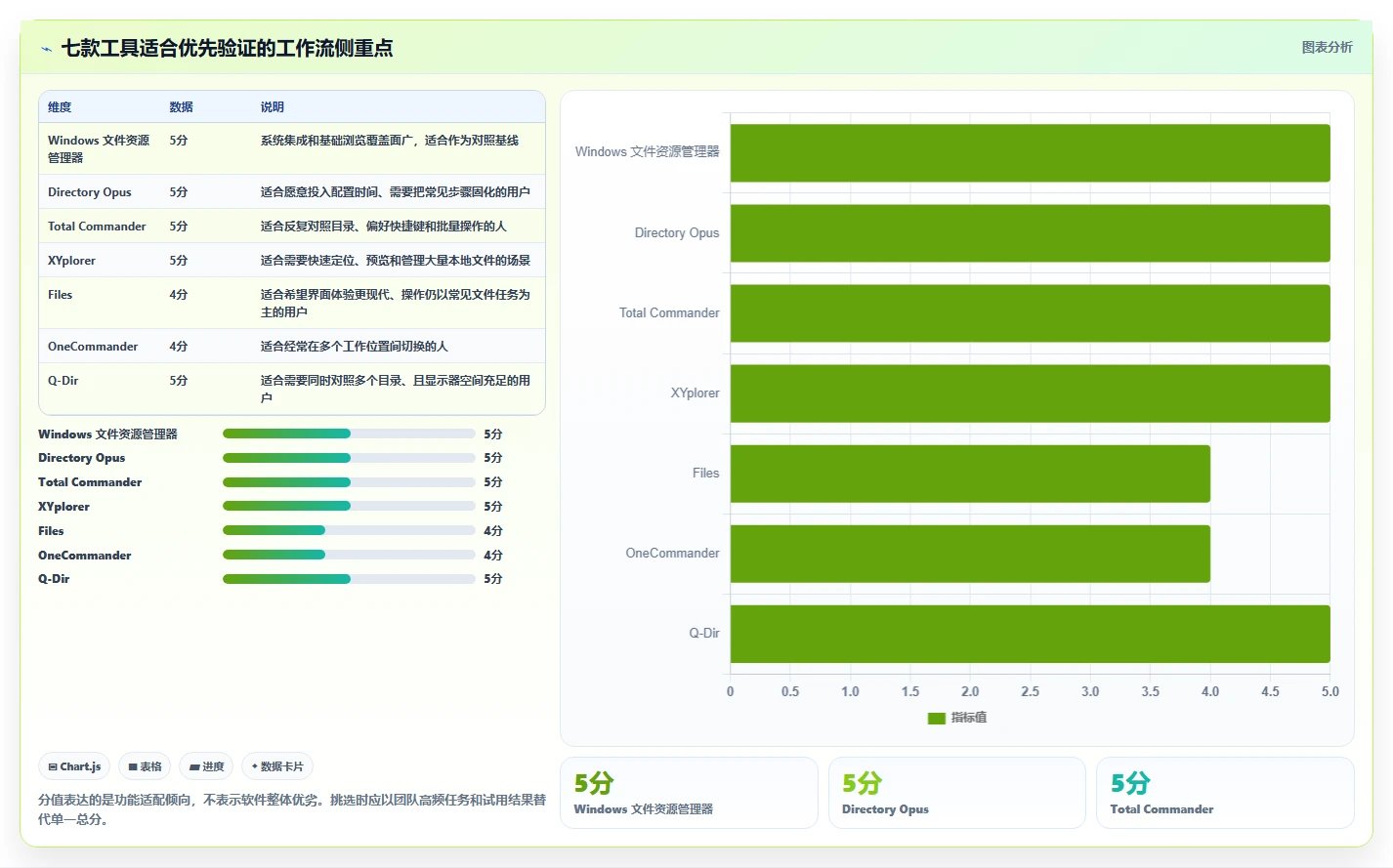
Task: Select Windows 文件资源管理器 table row name
Action: point(99,149)
